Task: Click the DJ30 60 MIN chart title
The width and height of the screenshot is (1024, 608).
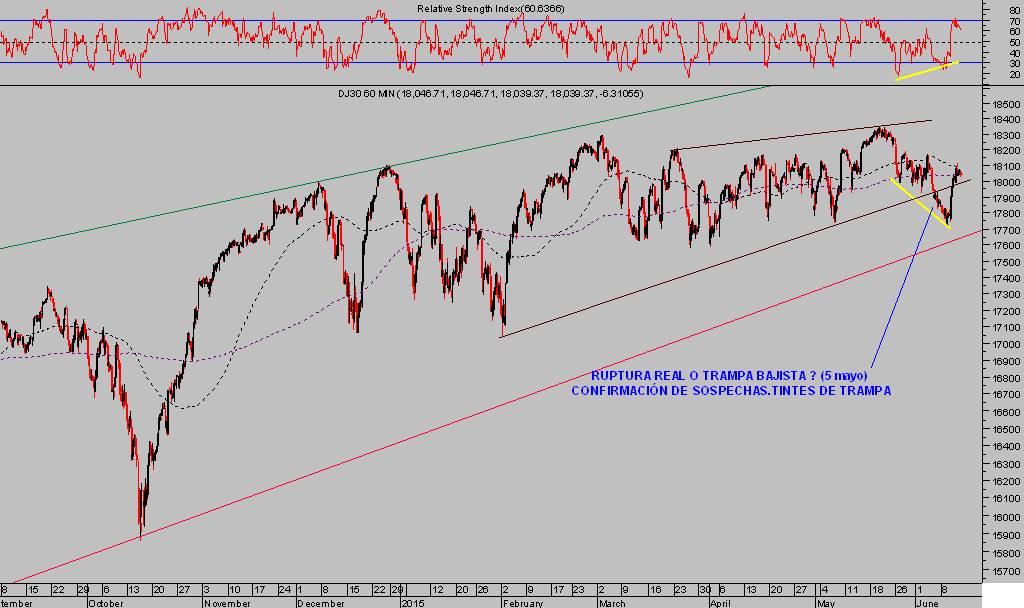Action: pyautogui.click(x=490, y=93)
